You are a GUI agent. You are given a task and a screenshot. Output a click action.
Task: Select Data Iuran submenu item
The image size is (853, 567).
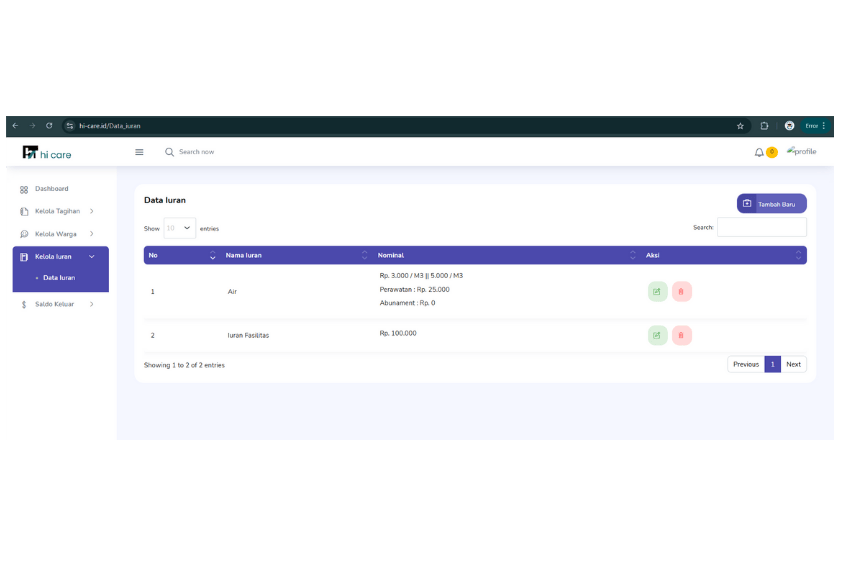[x=59, y=278]
